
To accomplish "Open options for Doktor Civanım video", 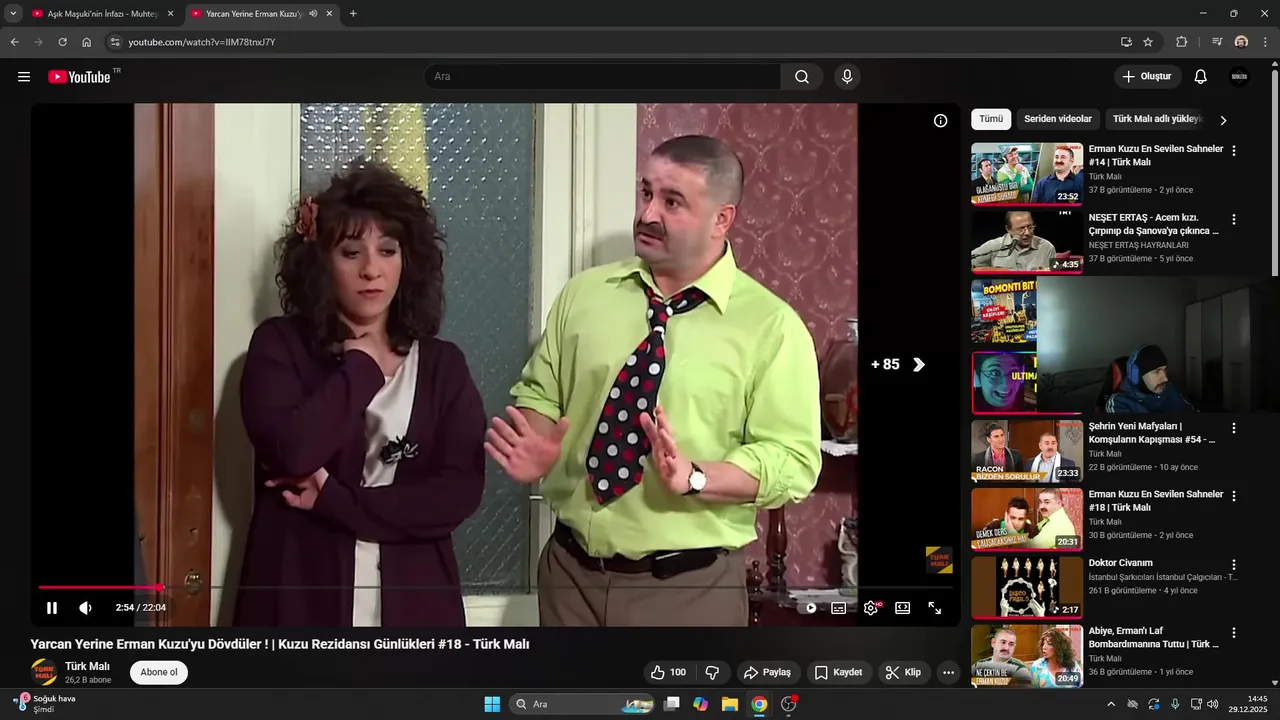I will coord(1233,565).
